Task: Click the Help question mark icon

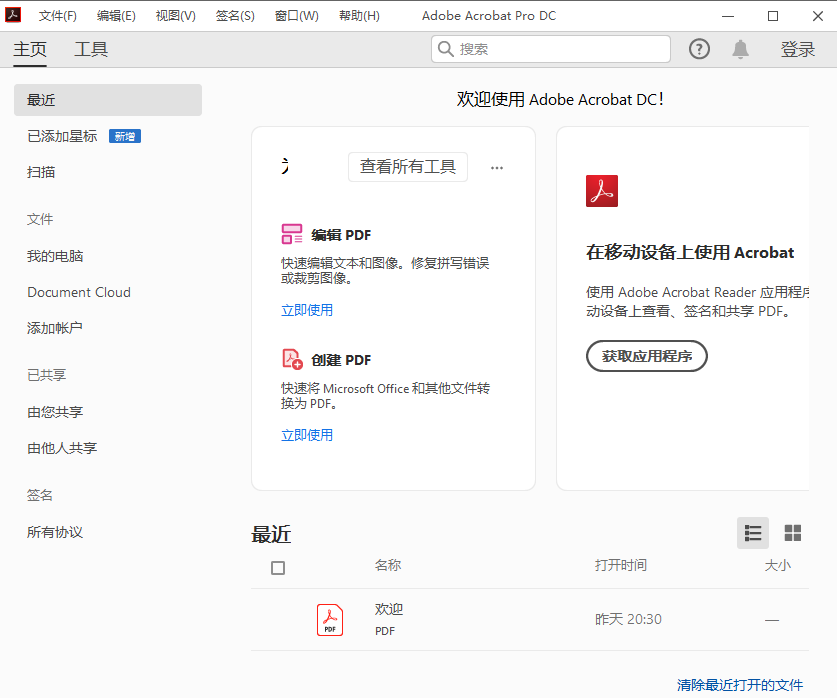Action: pyautogui.click(x=700, y=49)
